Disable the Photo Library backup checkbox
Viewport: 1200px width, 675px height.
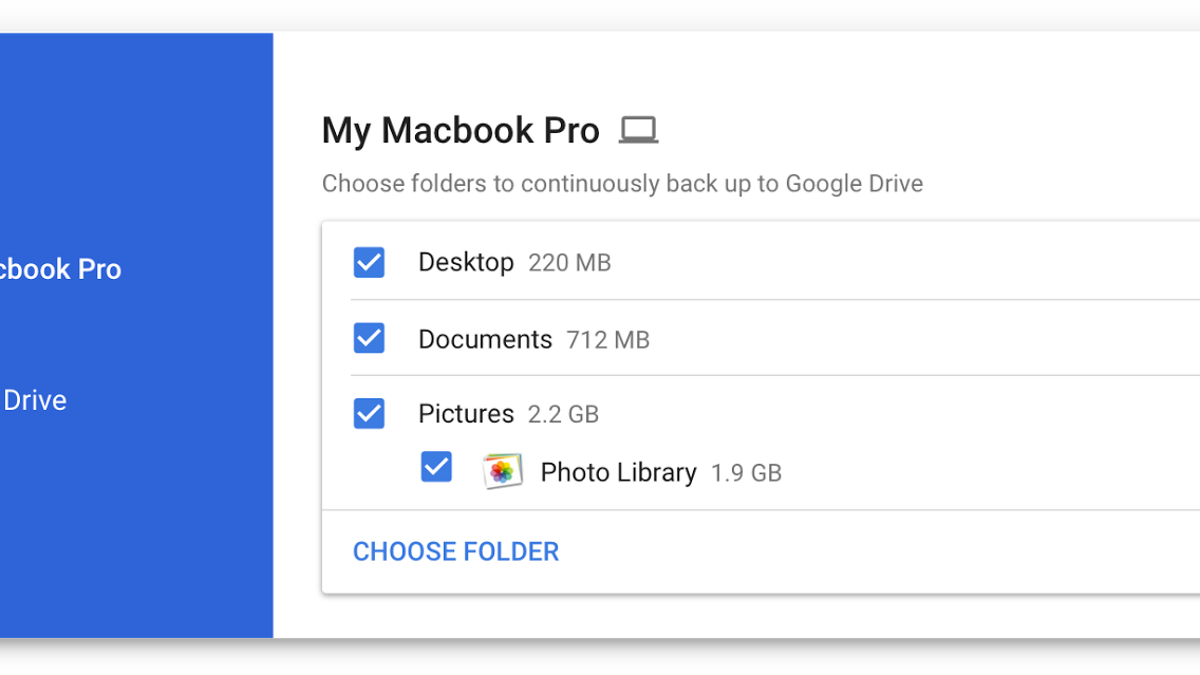tap(436, 466)
